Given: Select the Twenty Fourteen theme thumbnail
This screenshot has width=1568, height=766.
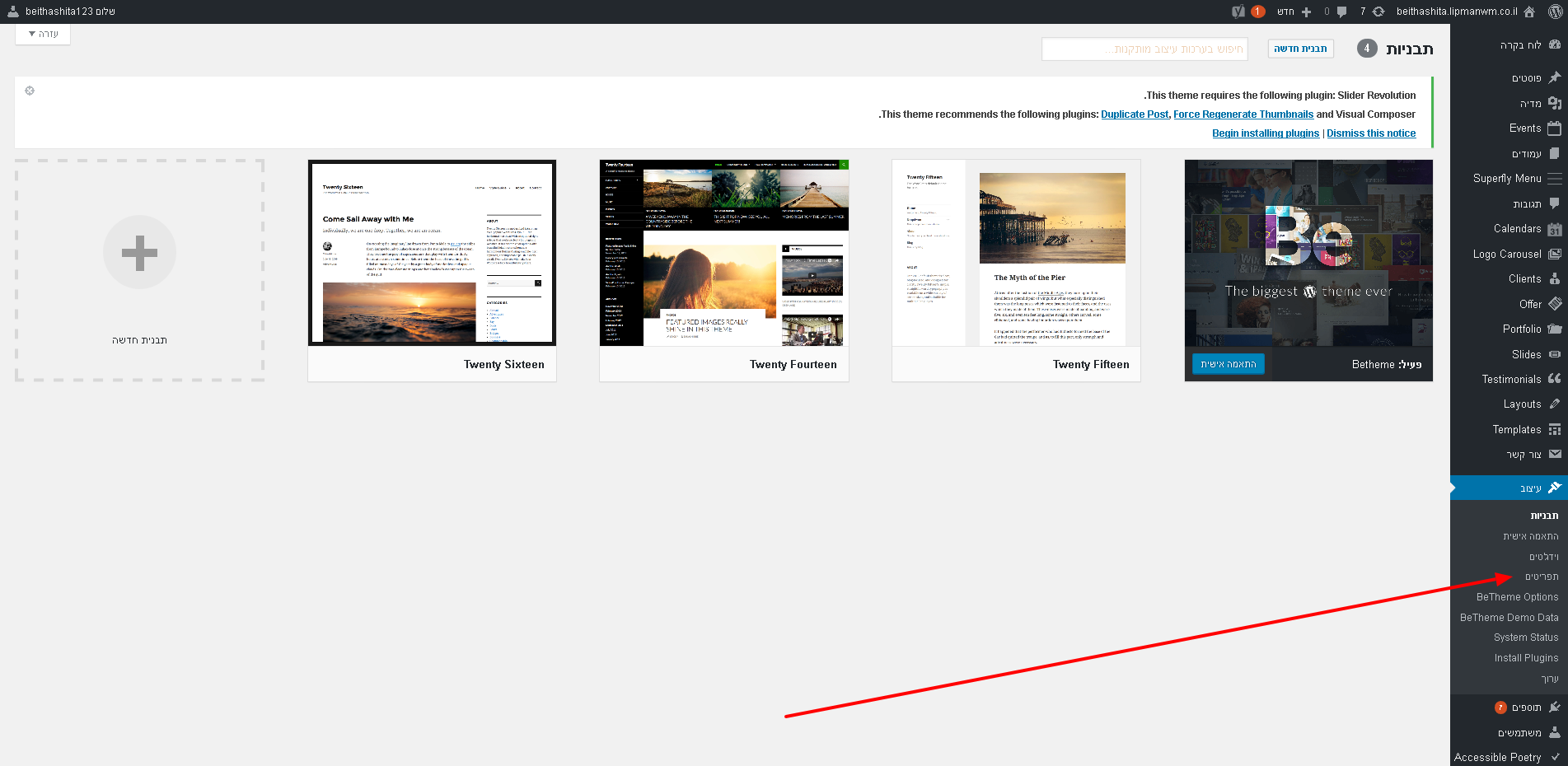Looking at the screenshot, I should click(x=723, y=253).
